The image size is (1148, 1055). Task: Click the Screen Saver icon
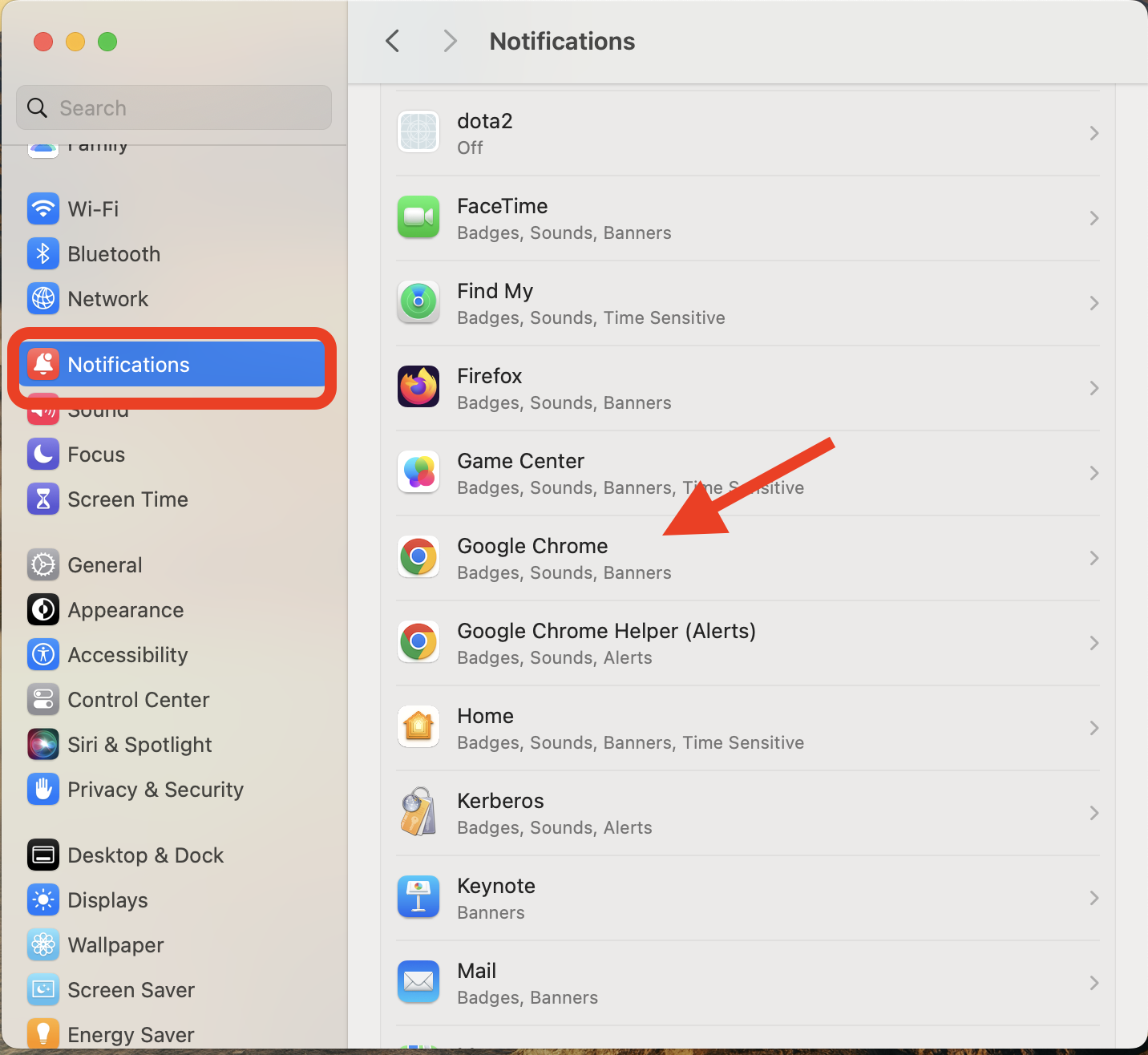click(43, 989)
